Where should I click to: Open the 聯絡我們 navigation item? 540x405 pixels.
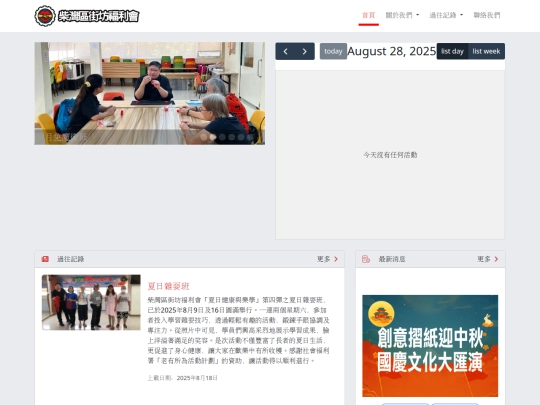487,15
